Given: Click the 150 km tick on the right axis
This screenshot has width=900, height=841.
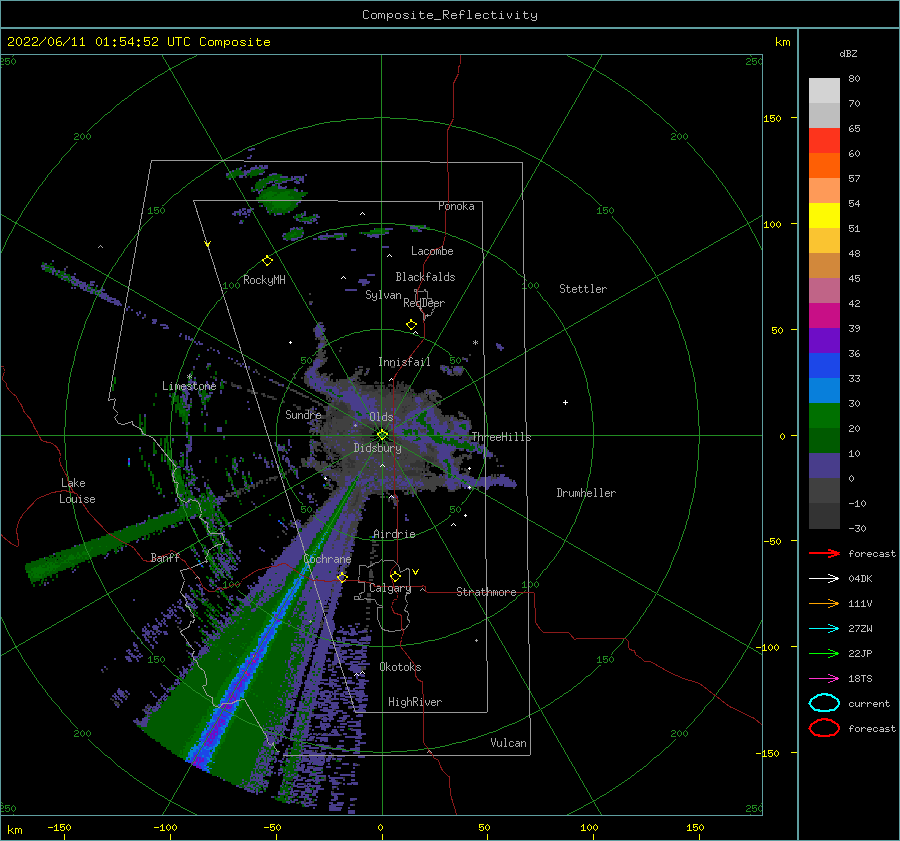Looking at the screenshot, I should coord(773,118).
